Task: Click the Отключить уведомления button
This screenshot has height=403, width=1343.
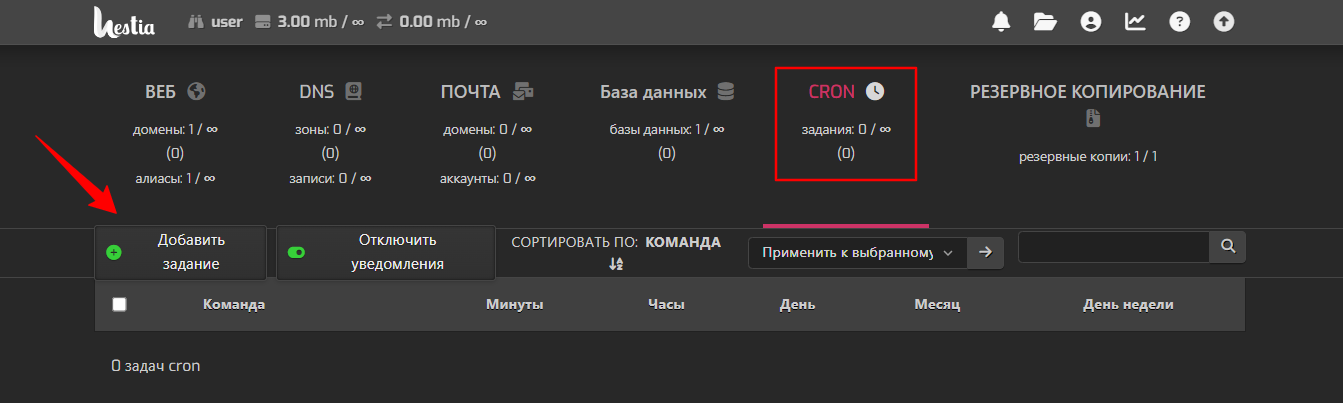Action: [x=386, y=252]
